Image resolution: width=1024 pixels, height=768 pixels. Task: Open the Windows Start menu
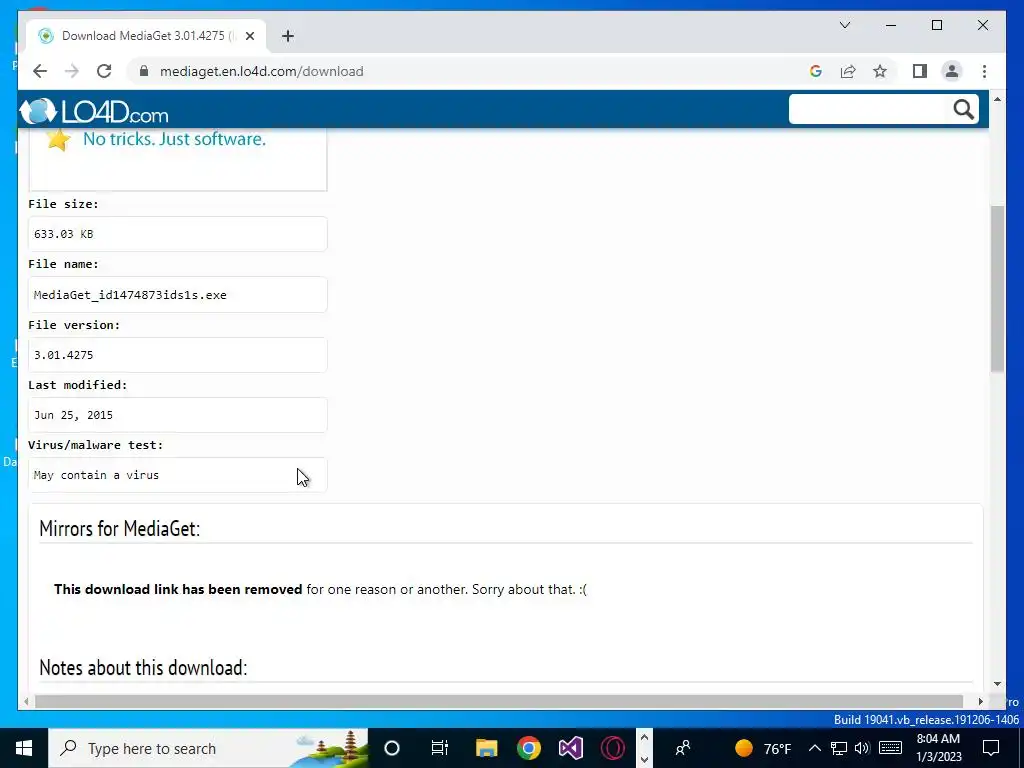pyautogui.click(x=24, y=748)
